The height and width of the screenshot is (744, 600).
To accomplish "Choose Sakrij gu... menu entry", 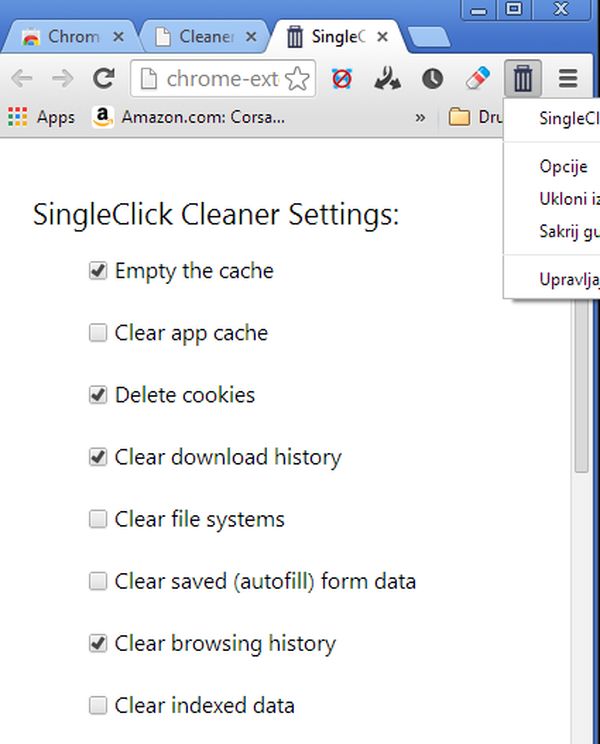I will (552, 232).
